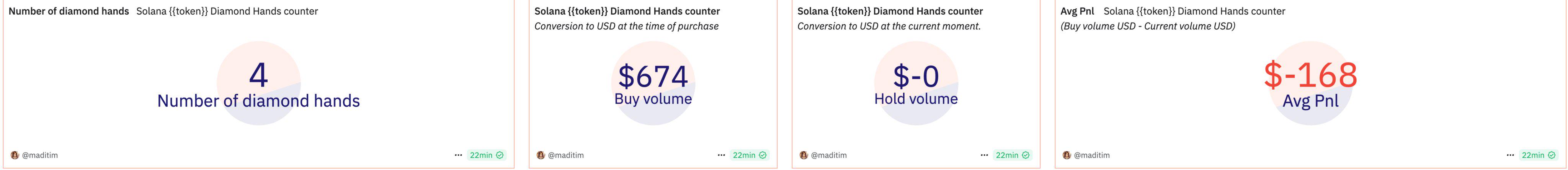The image size is (1568, 170).
Task: Click the maditim avatar in the Avg Pnl panel
Action: coord(1067,155)
